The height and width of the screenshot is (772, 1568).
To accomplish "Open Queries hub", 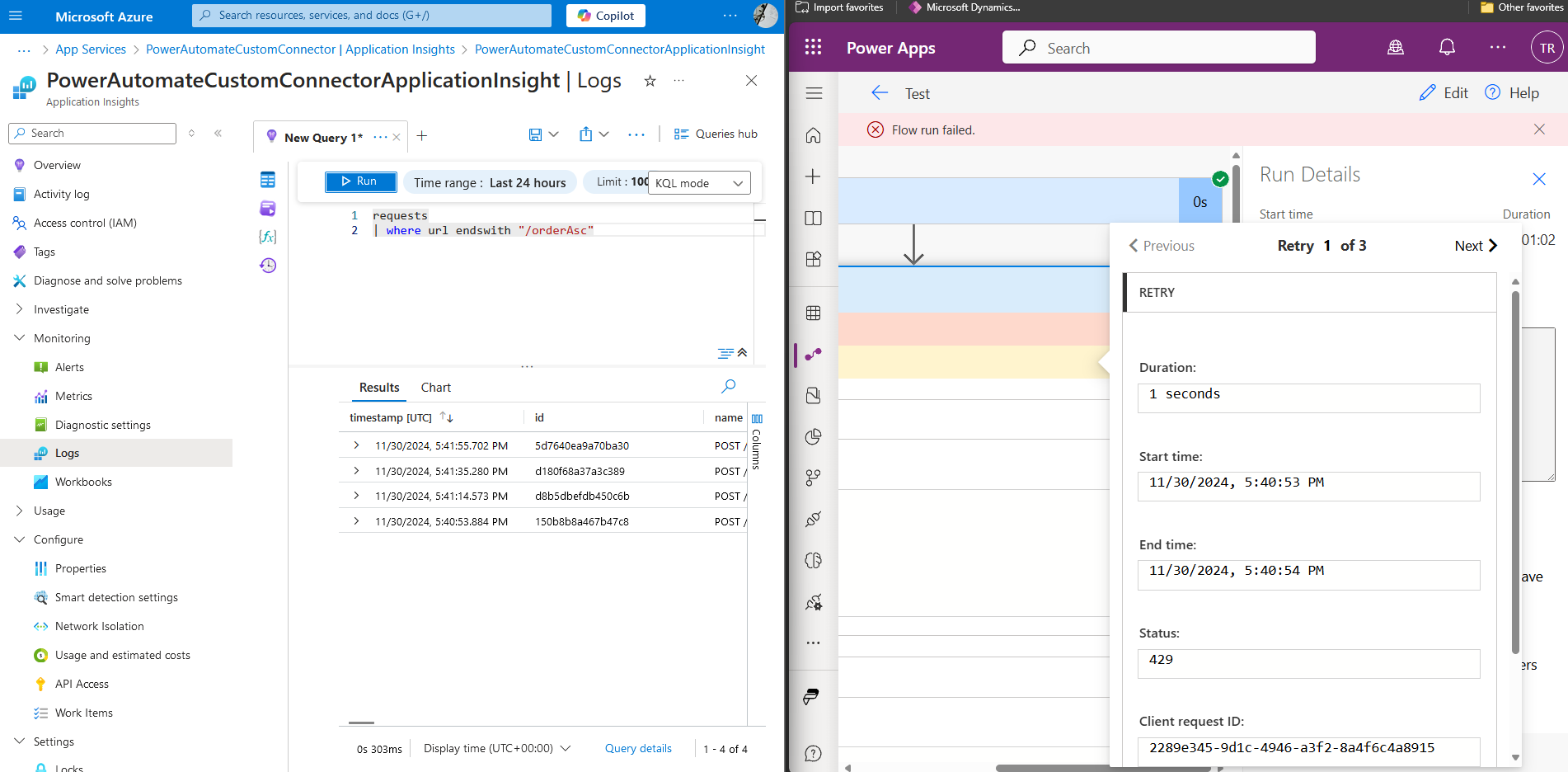I will [x=716, y=134].
